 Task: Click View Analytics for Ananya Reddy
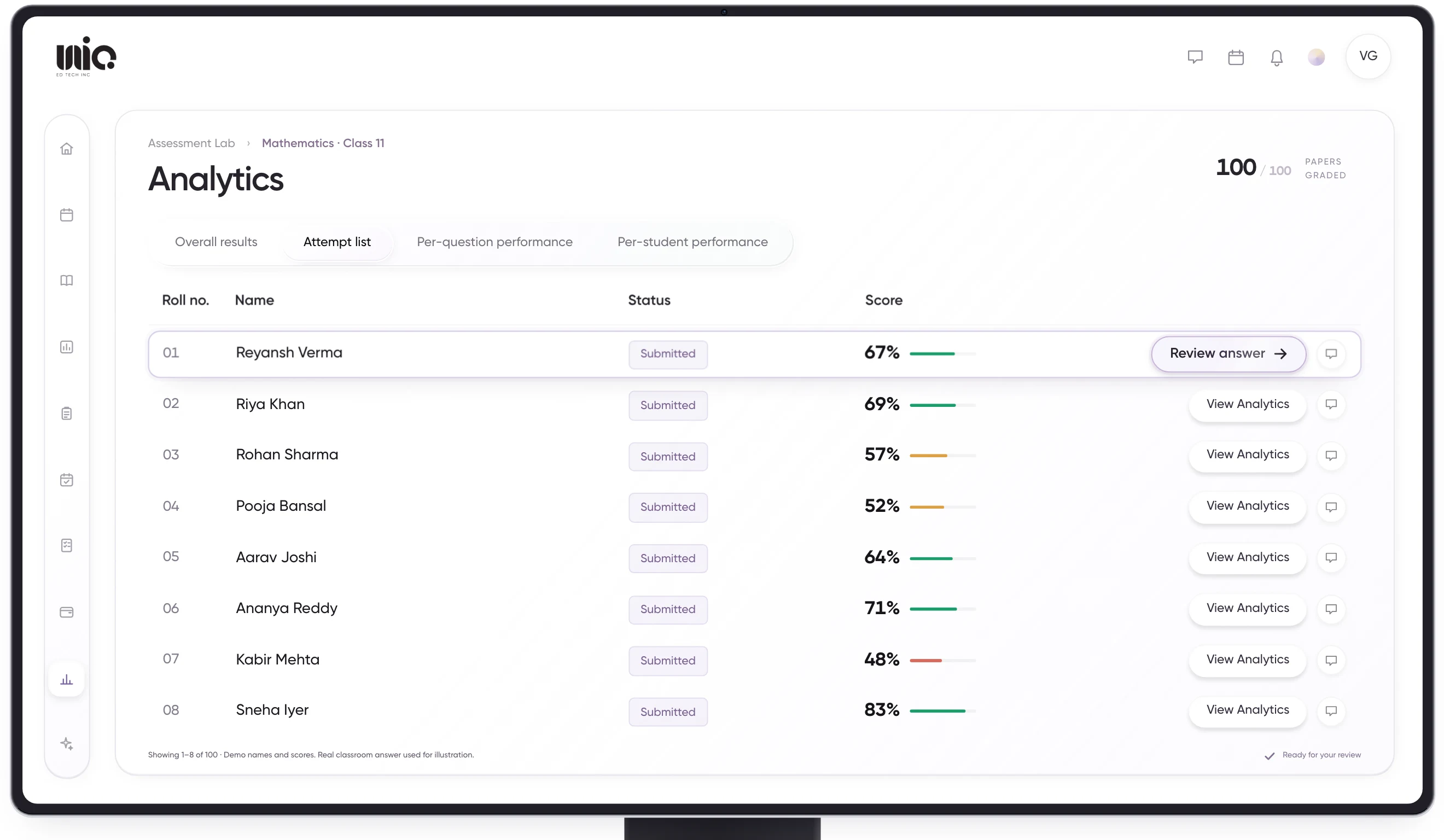[1248, 609]
